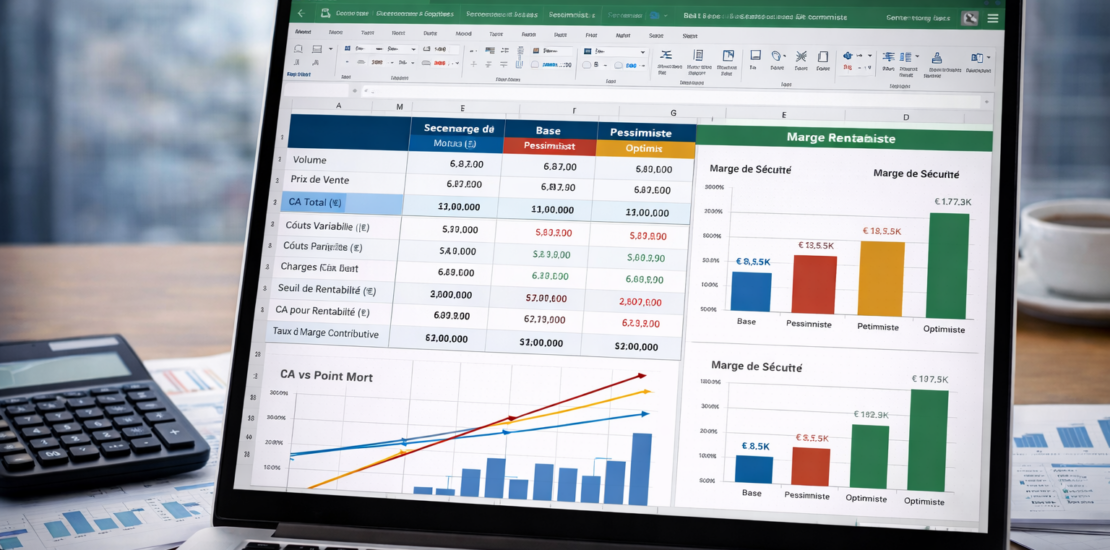Viewport: 1110px width, 550px height.
Task: Select the CA Total (€) row label
Action: pyautogui.click(x=315, y=202)
